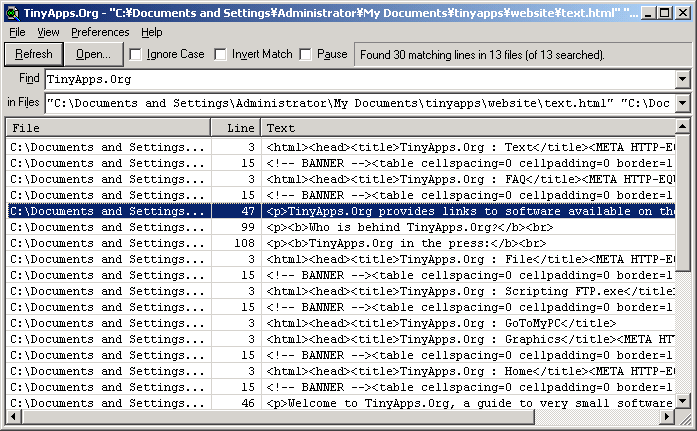This screenshot has width=697, height=431.
Task: Toggle the Invert Match checkbox
Action: coord(221,54)
